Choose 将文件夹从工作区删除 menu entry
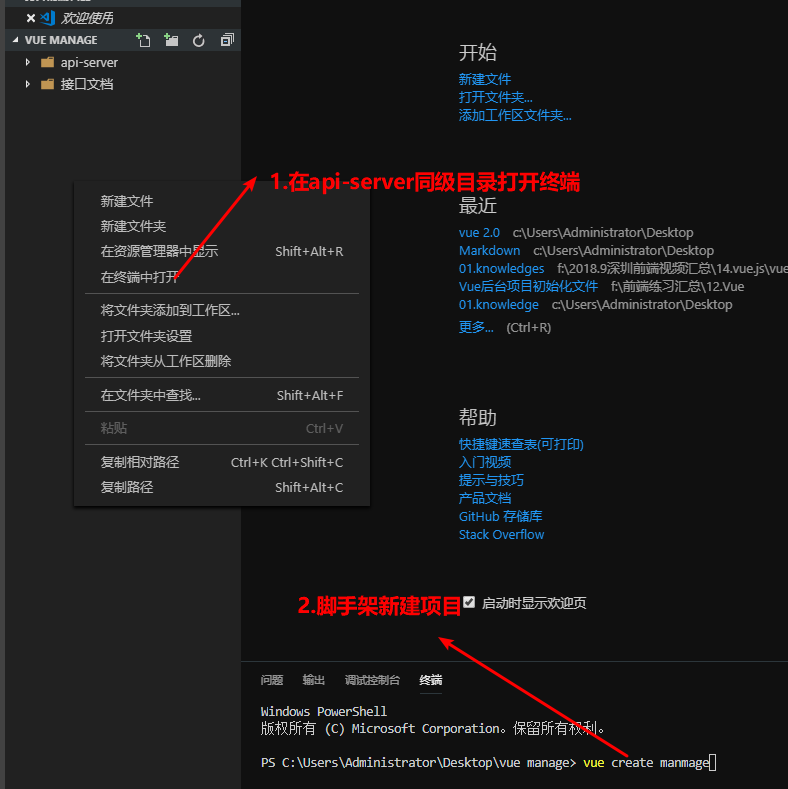This screenshot has height=789, width=788. pyautogui.click(x=222, y=361)
